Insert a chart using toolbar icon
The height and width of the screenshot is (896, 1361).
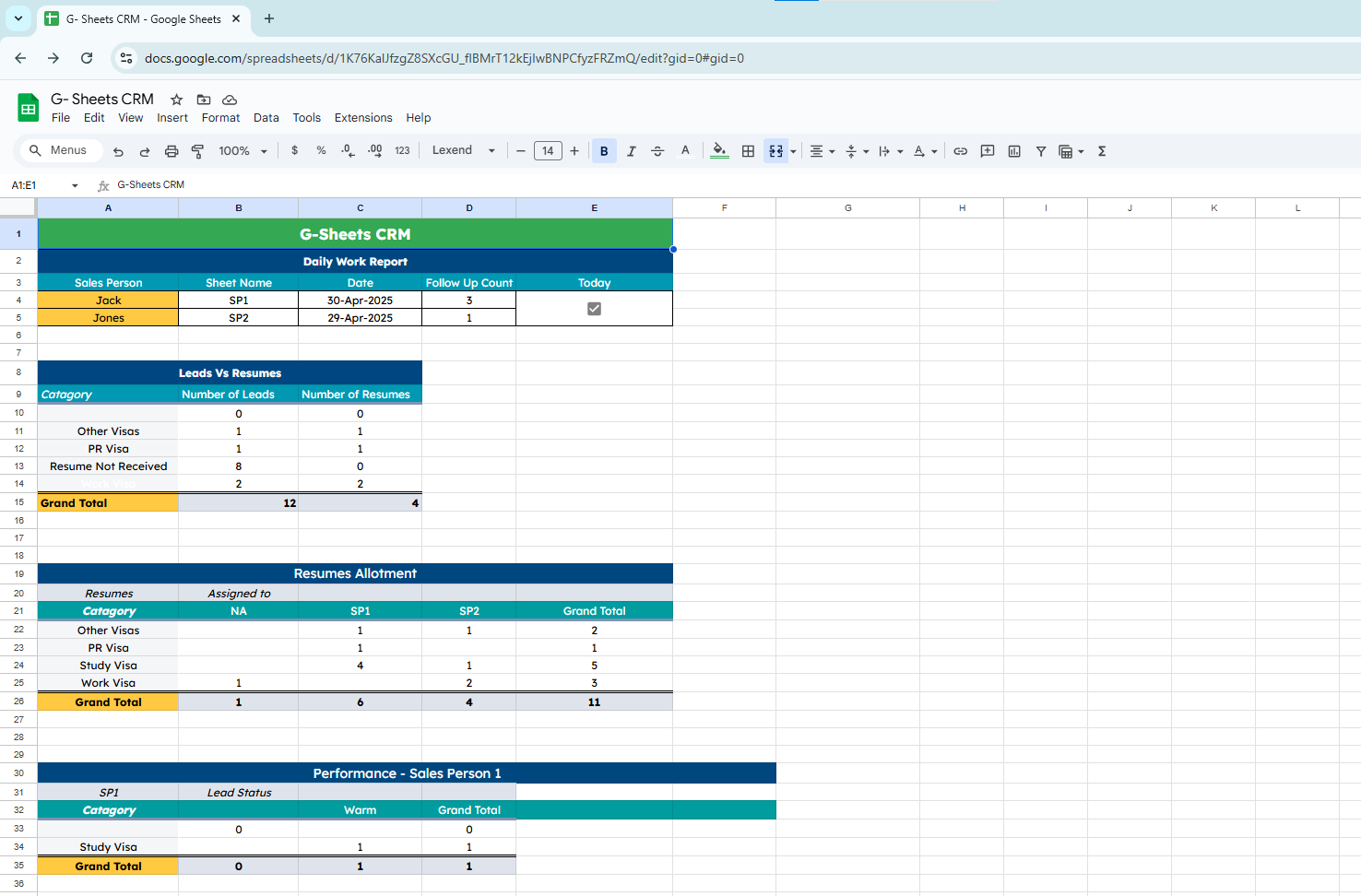tap(1014, 151)
